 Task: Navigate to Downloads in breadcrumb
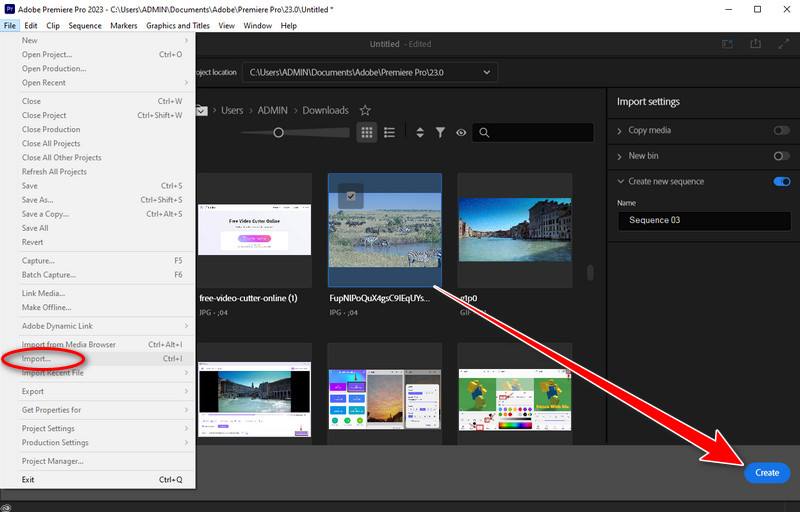point(326,110)
